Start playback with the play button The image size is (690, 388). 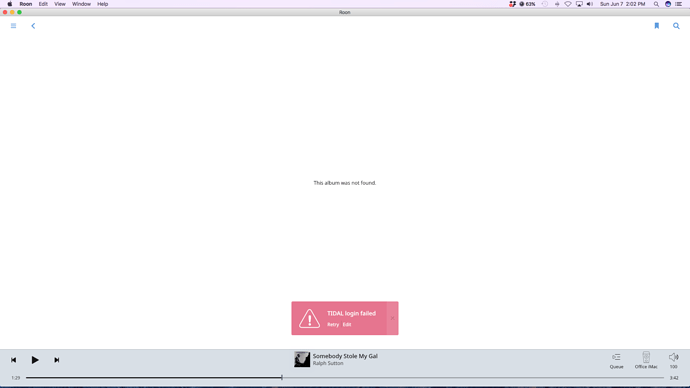point(35,360)
